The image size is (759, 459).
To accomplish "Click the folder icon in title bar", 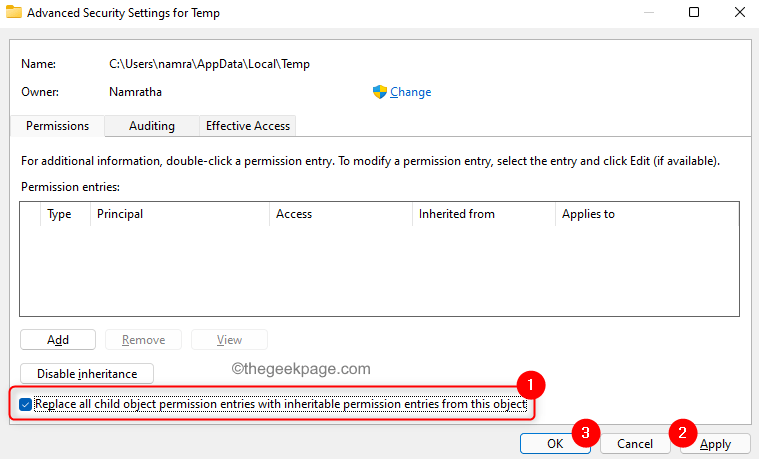I will click(x=14, y=12).
